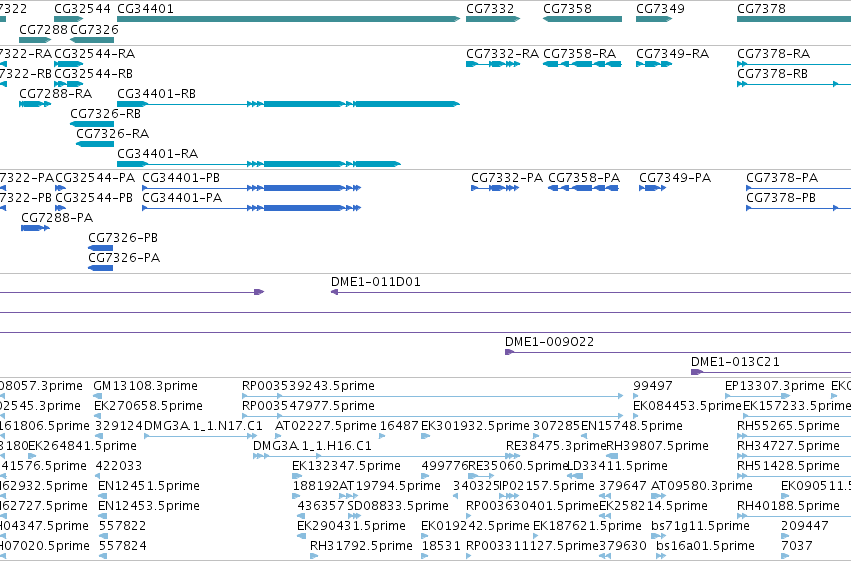Image resolution: width=851 pixels, height=561 pixels.
Task: Select the CG34401 gene label
Action: tap(145, 9)
